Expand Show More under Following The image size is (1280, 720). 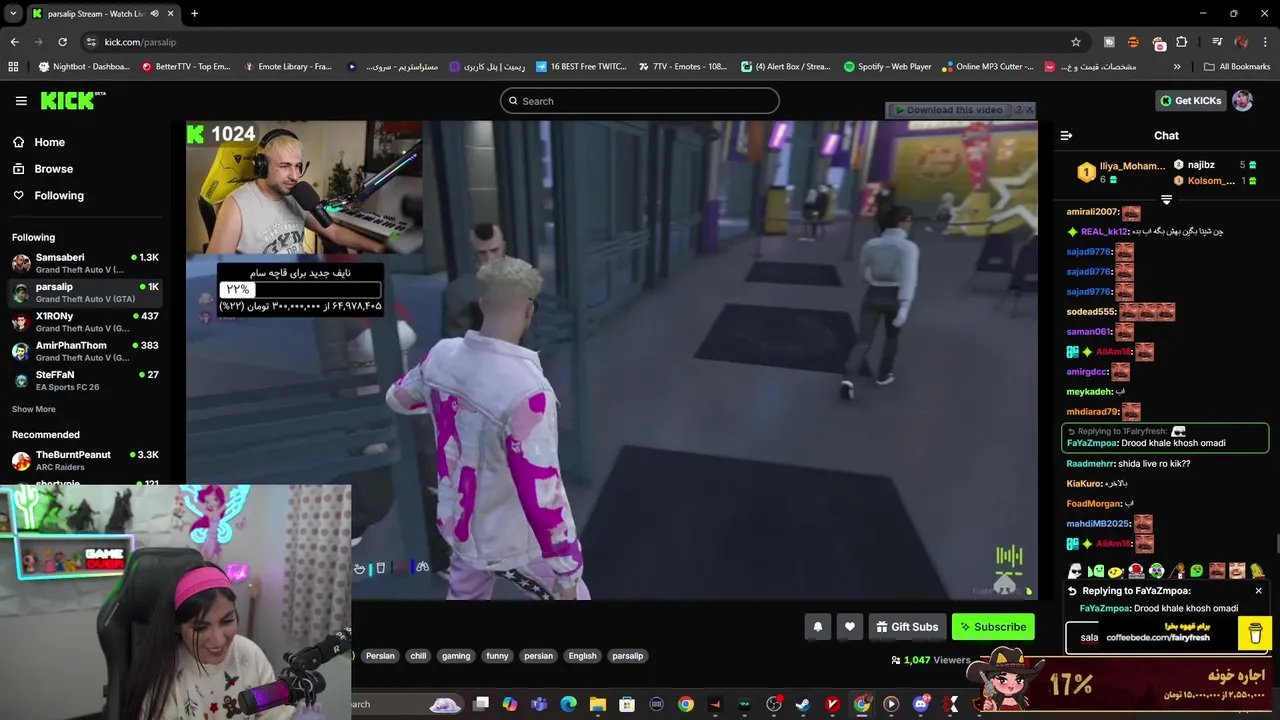(34, 409)
